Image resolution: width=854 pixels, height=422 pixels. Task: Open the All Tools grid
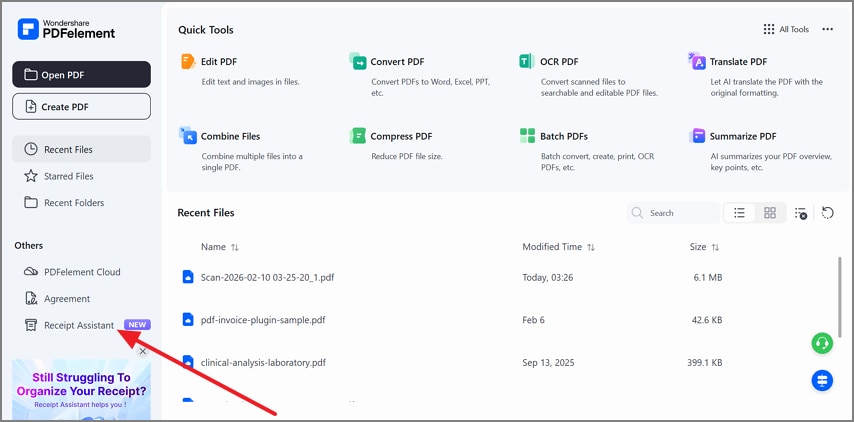pos(785,30)
